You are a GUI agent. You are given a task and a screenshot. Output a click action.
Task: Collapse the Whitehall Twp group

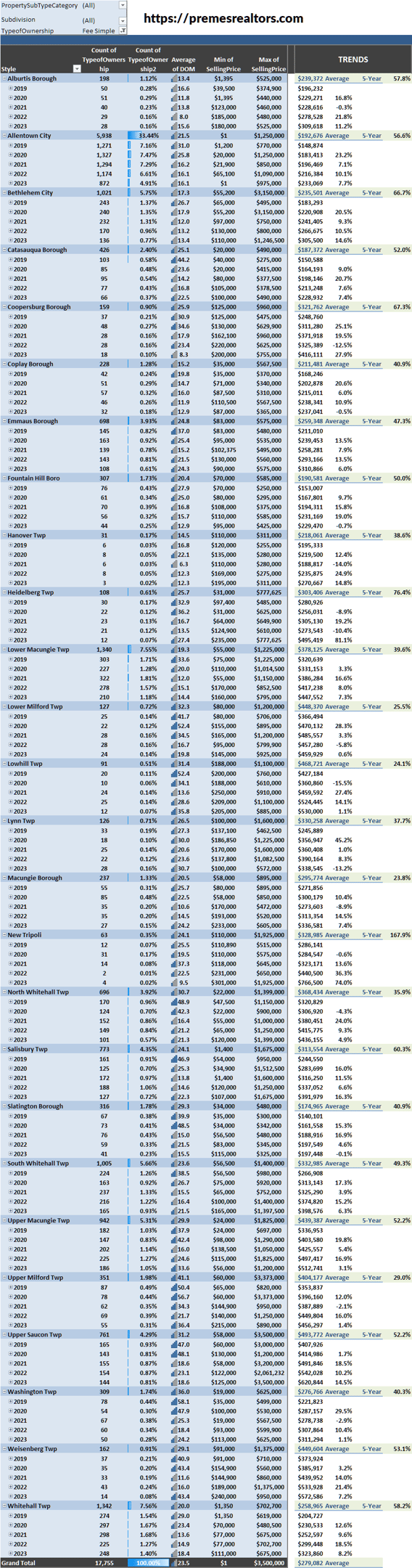[x=4, y=1506]
